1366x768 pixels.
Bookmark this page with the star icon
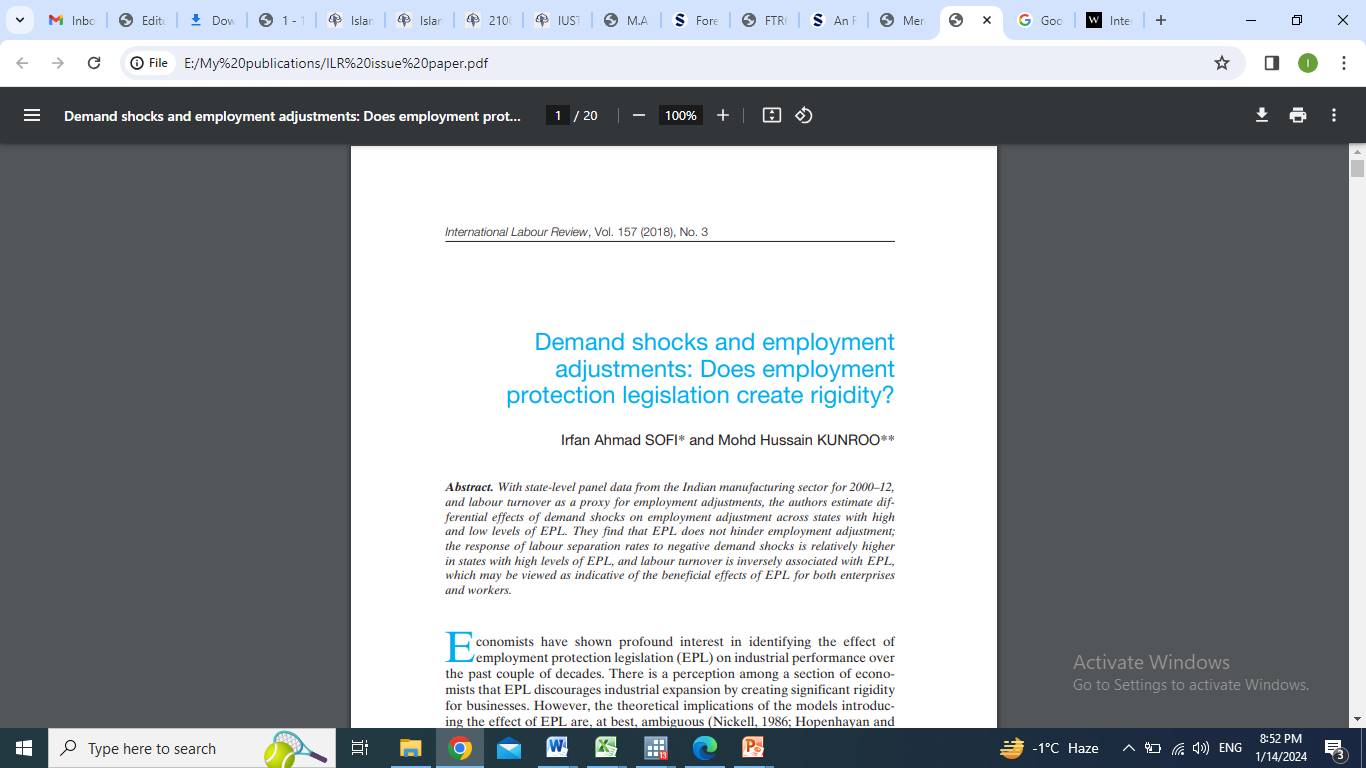point(1222,63)
